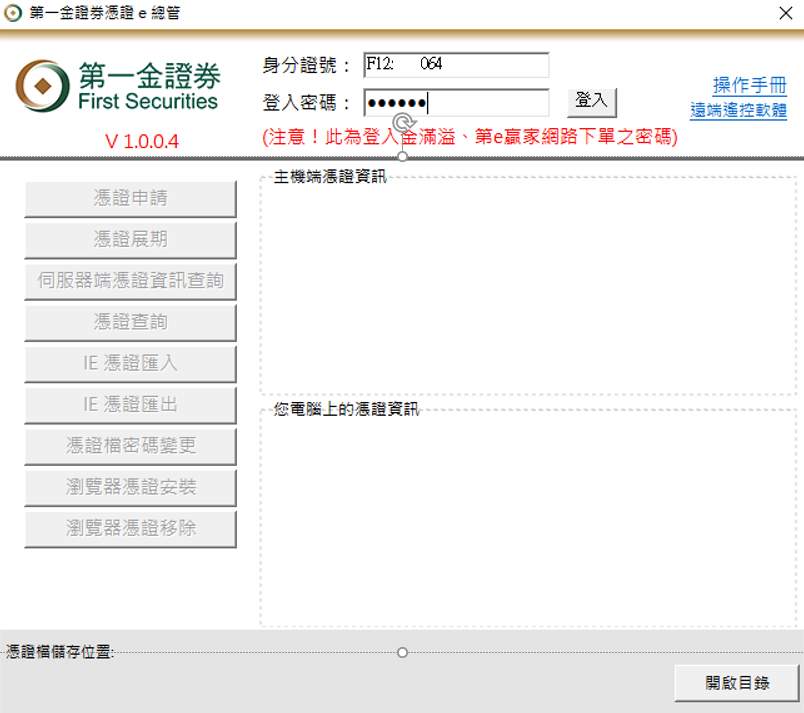Click inside the 主機端憑證資訊 panel
Screen dimensions: 804x713
(x=528, y=288)
